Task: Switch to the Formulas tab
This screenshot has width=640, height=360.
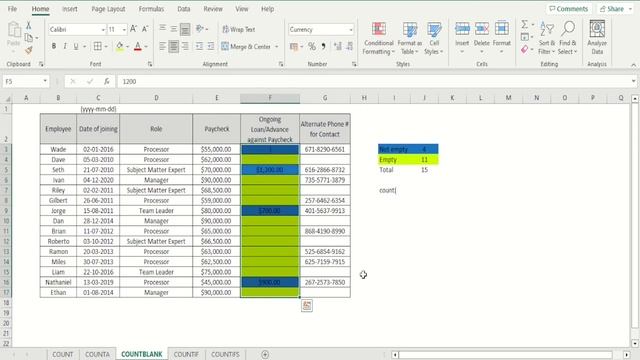Action: coord(151,9)
